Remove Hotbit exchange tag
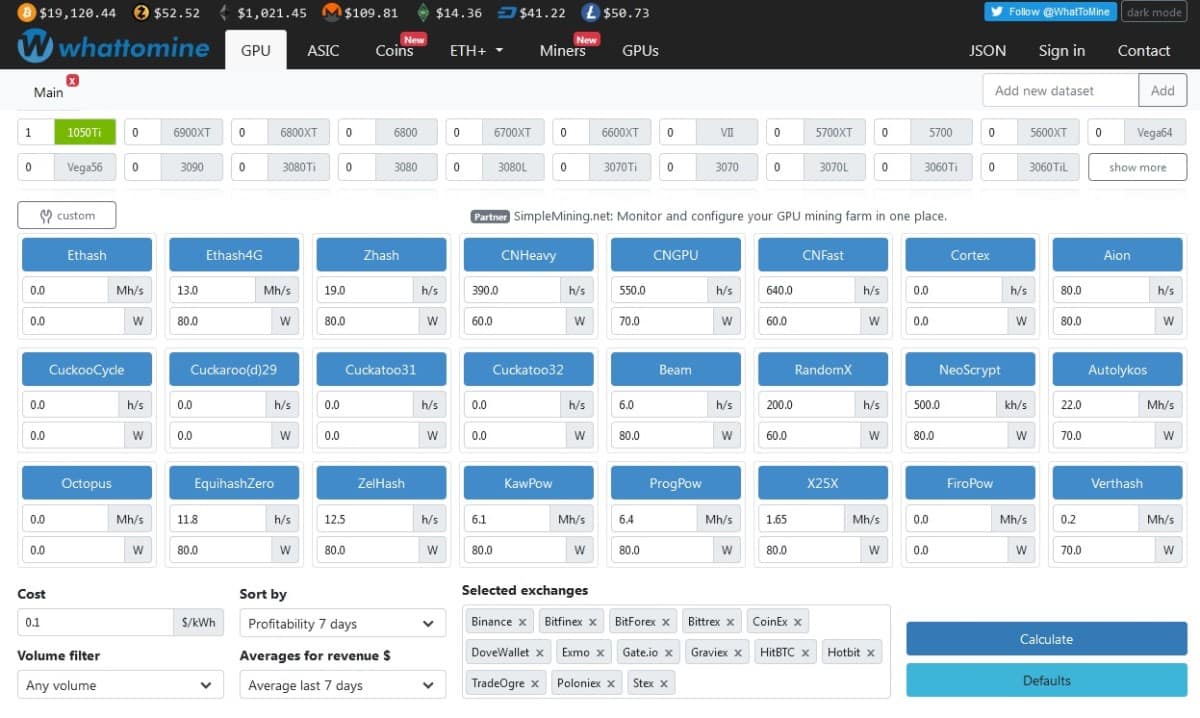The image size is (1200, 718). point(871,653)
